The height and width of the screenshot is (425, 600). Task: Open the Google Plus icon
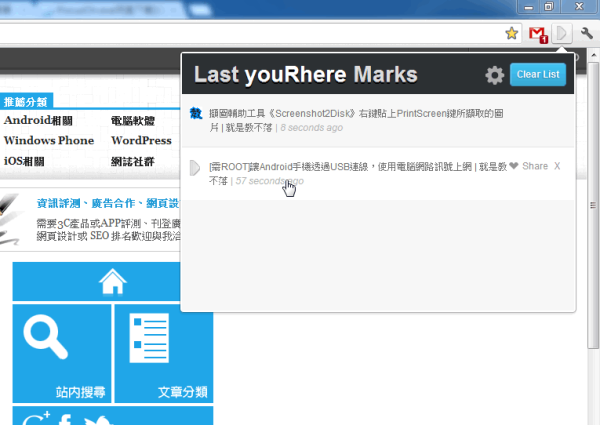pyautogui.click(x=36, y=418)
